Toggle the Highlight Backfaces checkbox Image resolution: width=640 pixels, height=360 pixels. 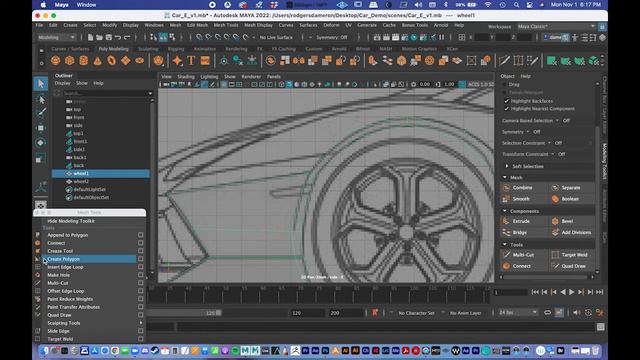tap(507, 101)
